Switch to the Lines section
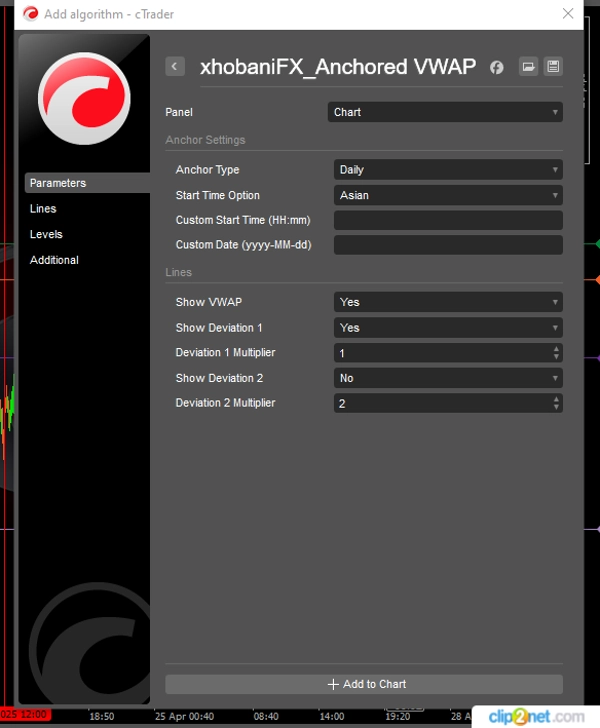 pyautogui.click(x=43, y=209)
